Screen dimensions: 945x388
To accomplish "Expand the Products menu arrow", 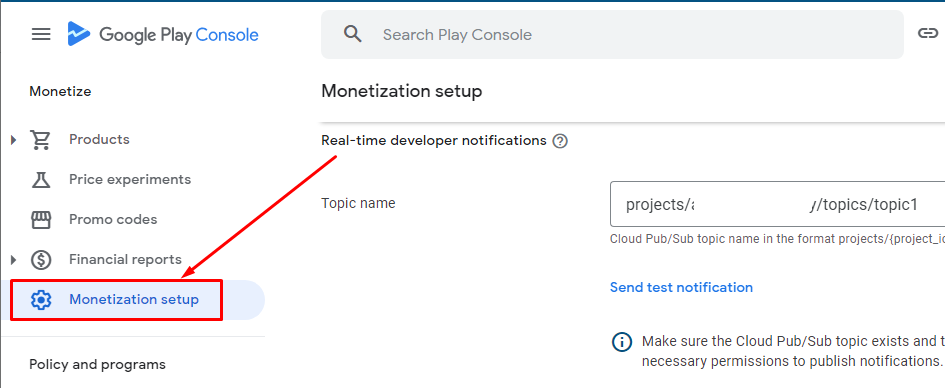I will 13,140.
